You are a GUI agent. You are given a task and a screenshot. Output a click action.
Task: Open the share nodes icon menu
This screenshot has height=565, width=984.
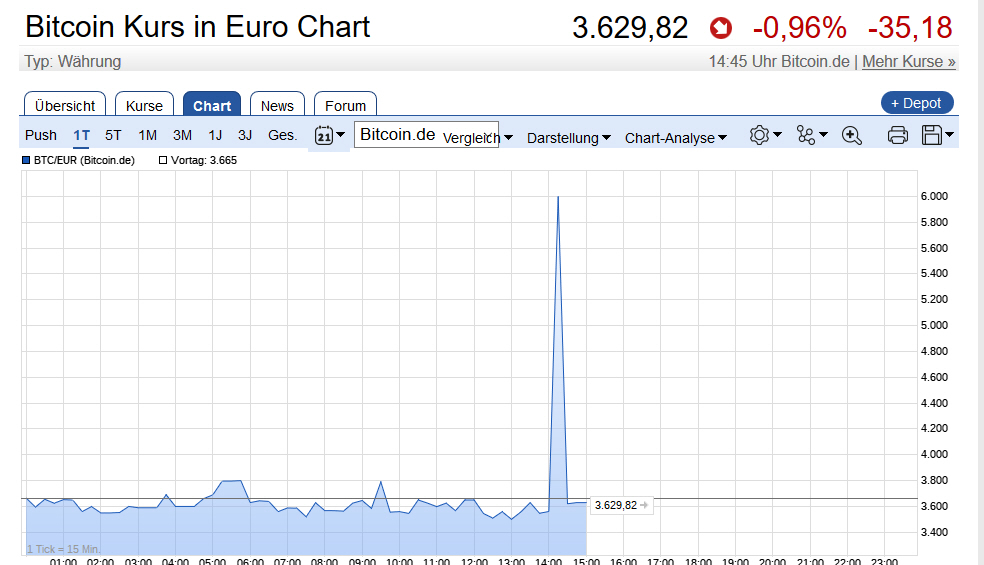click(x=805, y=135)
